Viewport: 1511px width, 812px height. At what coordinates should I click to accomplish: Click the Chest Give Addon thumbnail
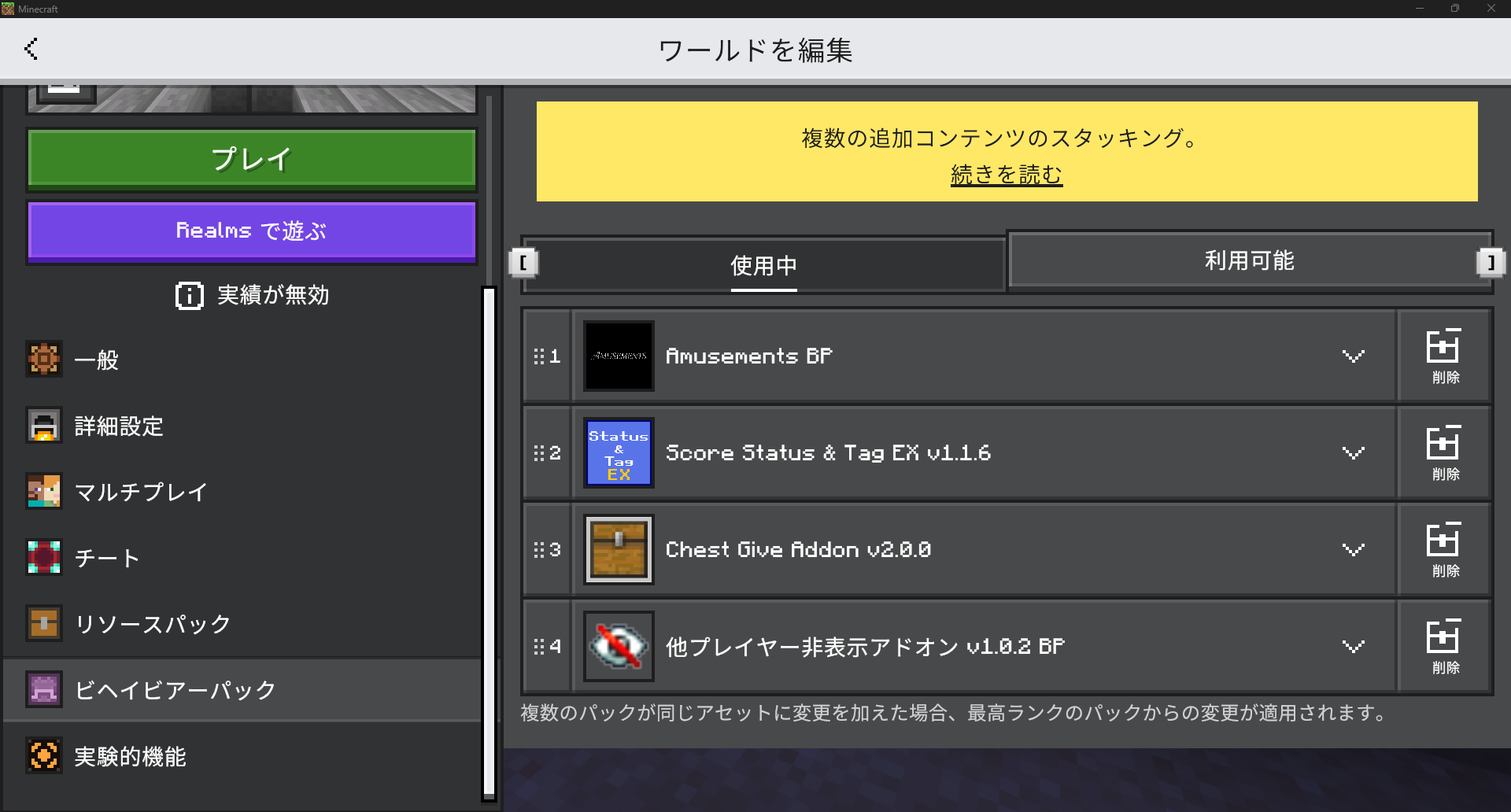point(619,550)
